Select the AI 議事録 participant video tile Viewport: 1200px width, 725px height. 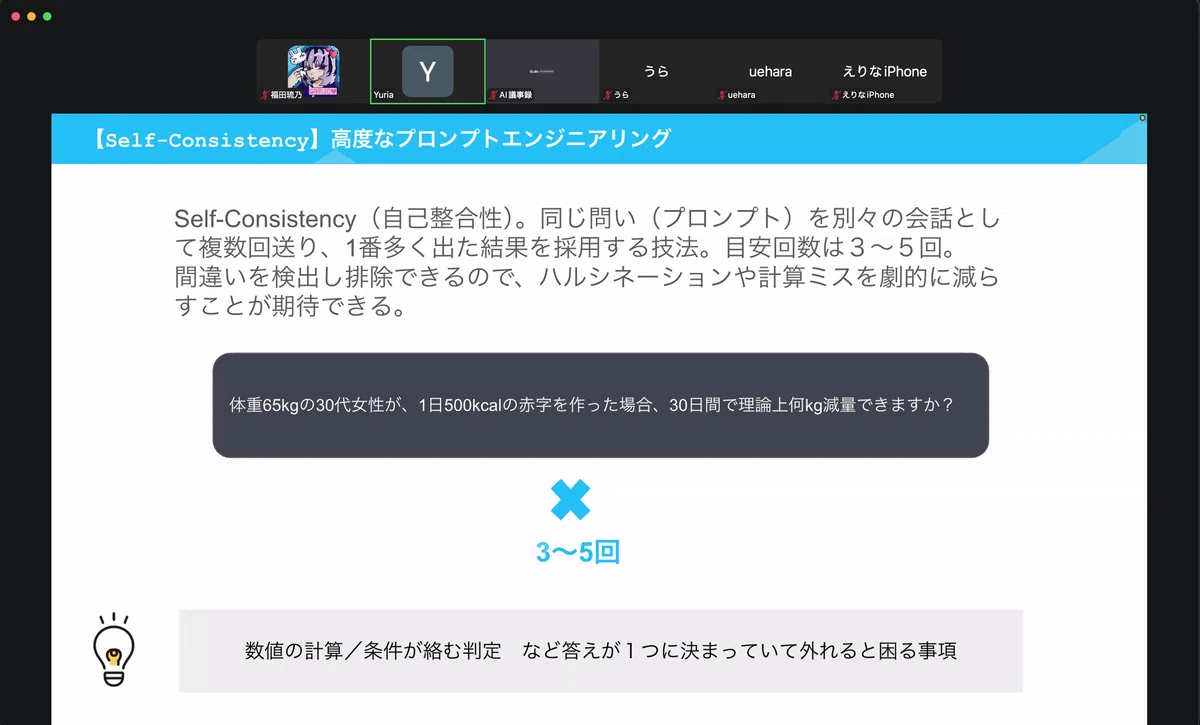pyautogui.click(x=542, y=71)
